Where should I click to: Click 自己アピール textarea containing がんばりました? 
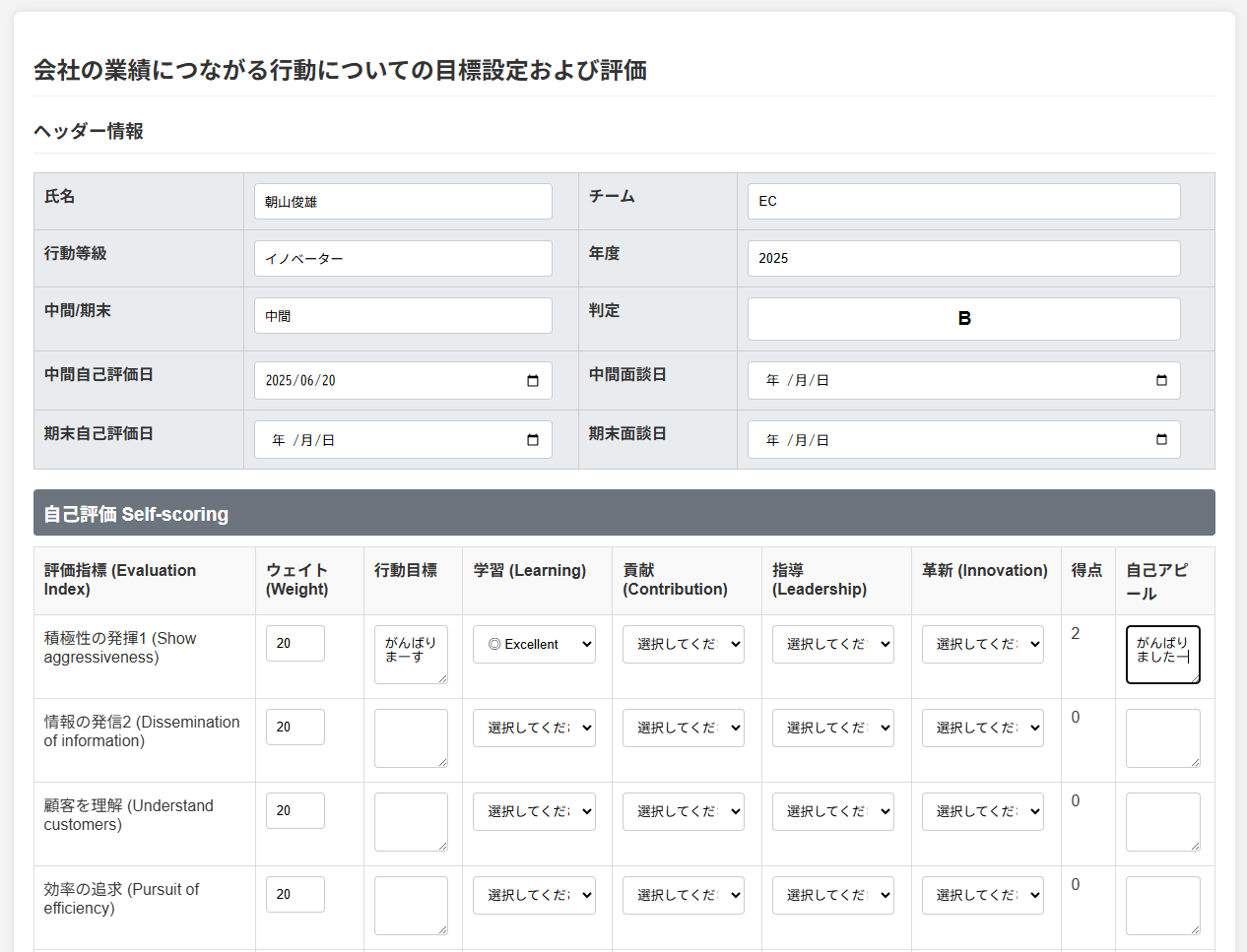[x=1163, y=655]
